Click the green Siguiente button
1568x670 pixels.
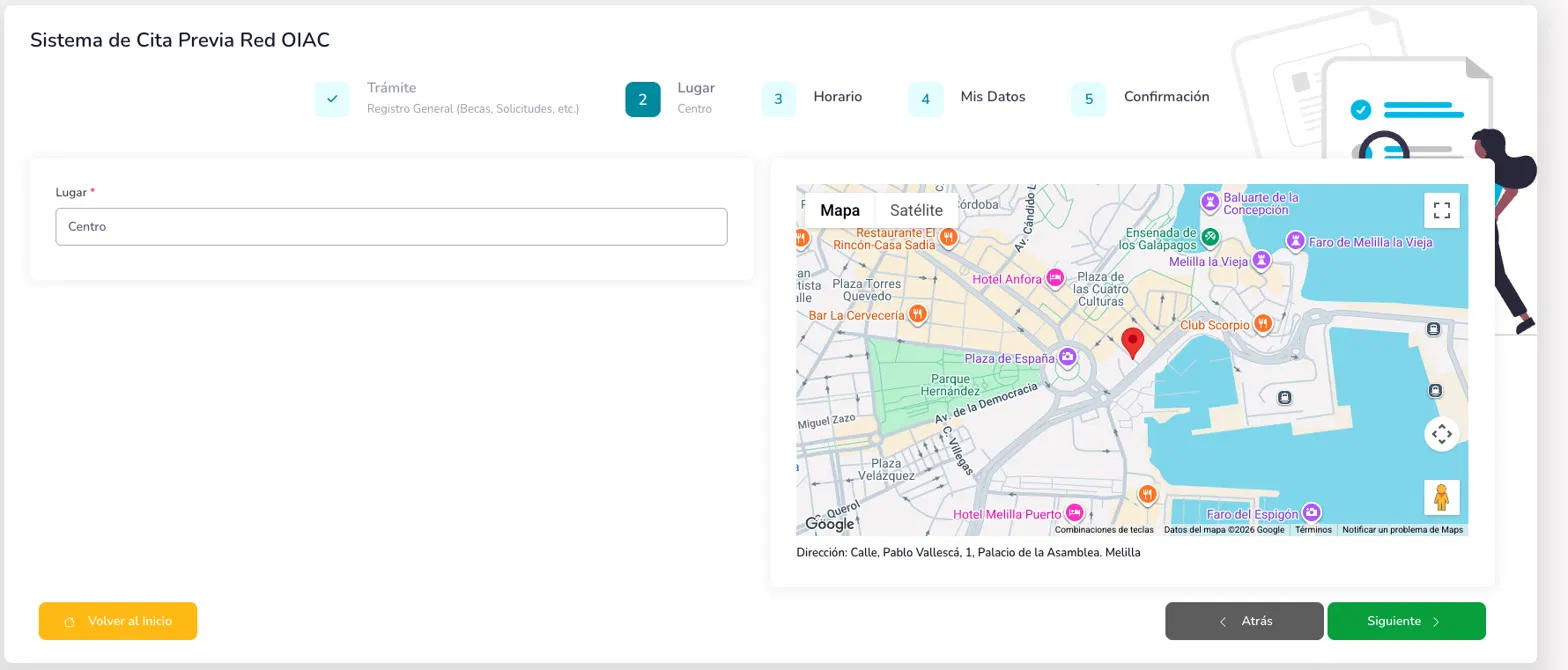(x=1406, y=621)
